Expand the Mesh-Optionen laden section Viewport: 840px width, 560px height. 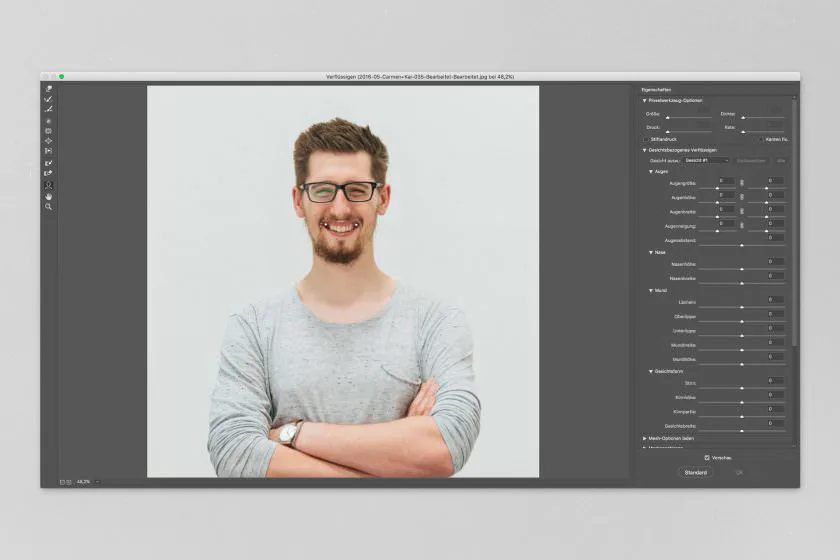pyautogui.click(x=645, y=438)
